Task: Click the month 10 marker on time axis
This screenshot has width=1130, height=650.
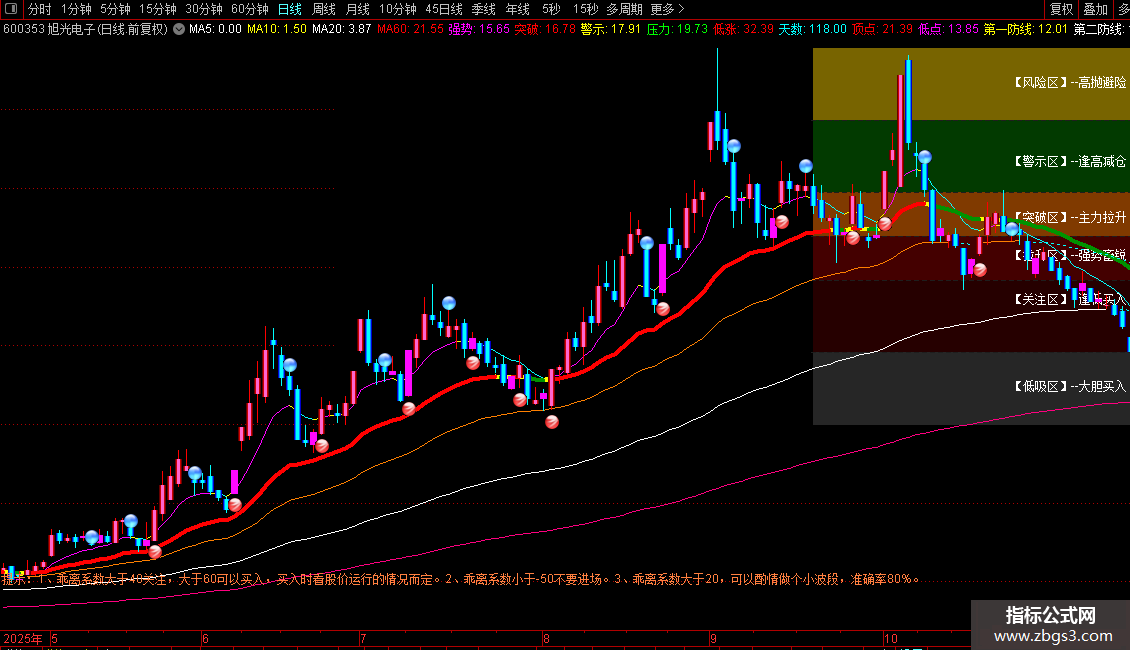Action: pos(891,638)
